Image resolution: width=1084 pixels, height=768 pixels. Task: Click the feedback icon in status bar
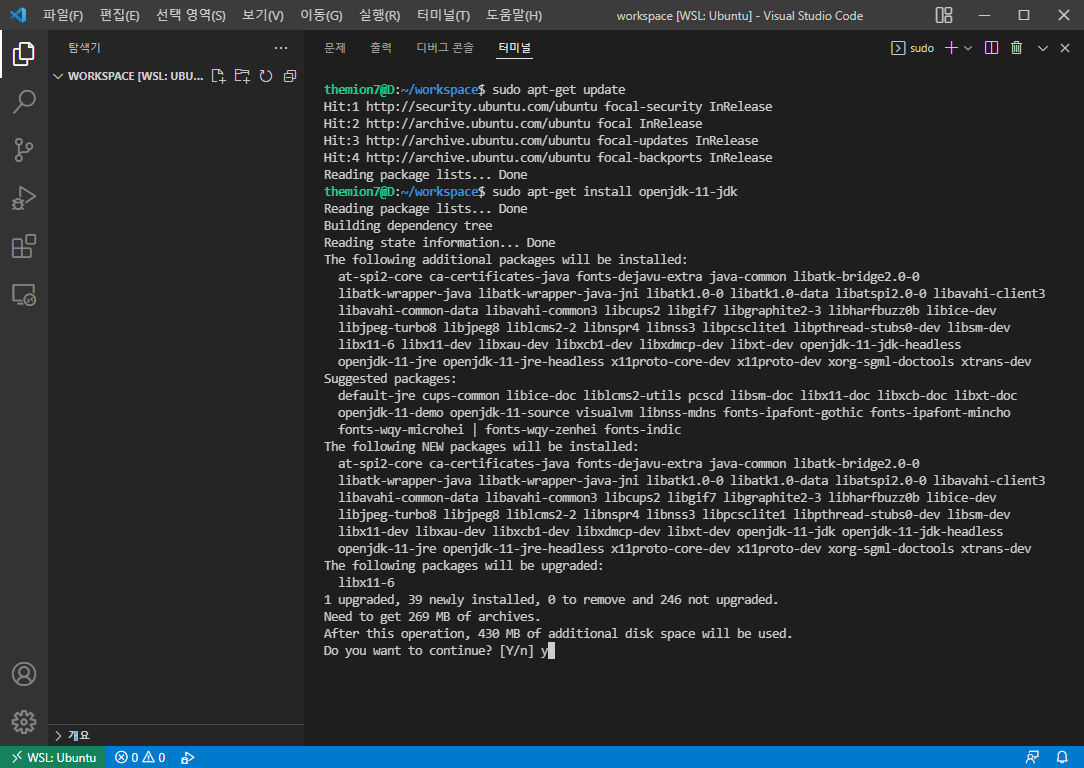click(x=1031, y=758)
